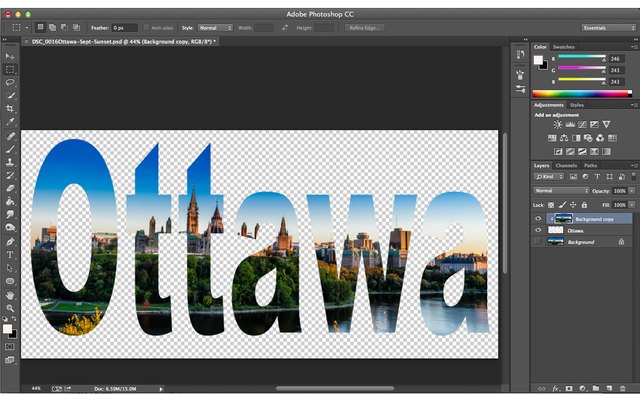This screenshot has height=394, width=640.
Task: Select the Lasso tool
Action: point(10,82)
